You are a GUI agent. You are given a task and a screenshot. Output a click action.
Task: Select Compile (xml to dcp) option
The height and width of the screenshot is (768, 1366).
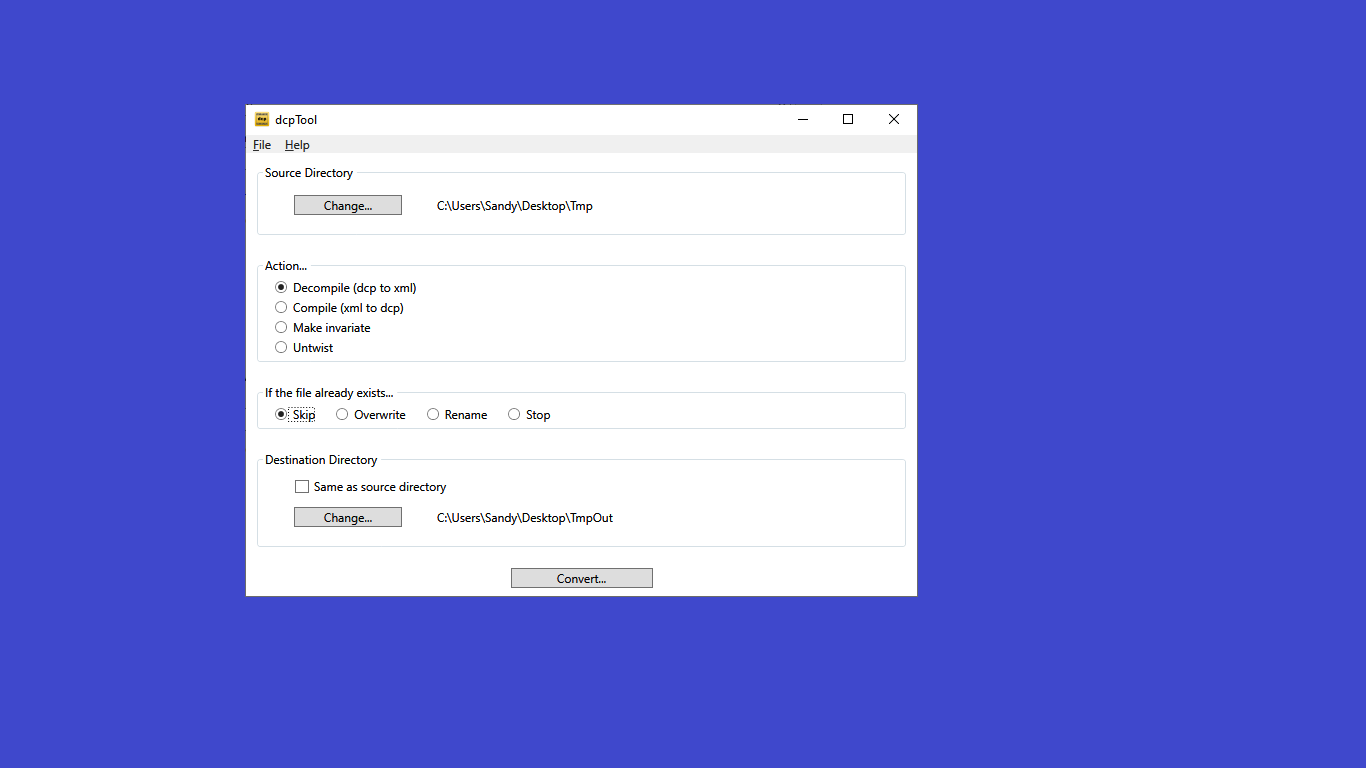pos(340,308)
